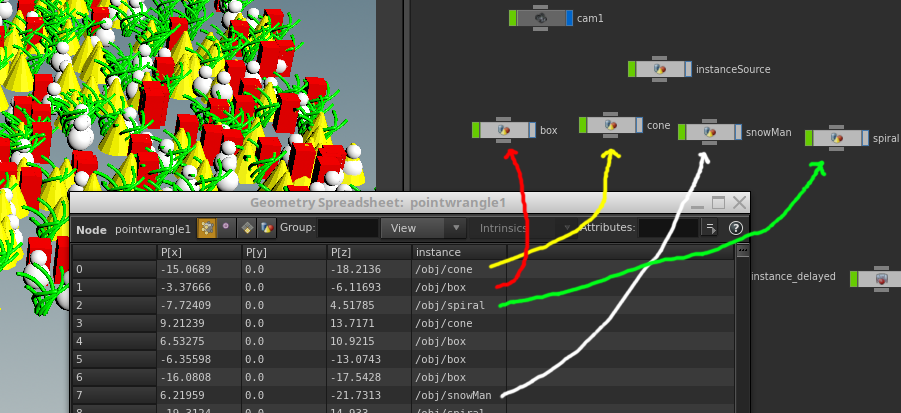Select row 7 in the spreadsheet
The image size is (901, 413).
(114, 396)
